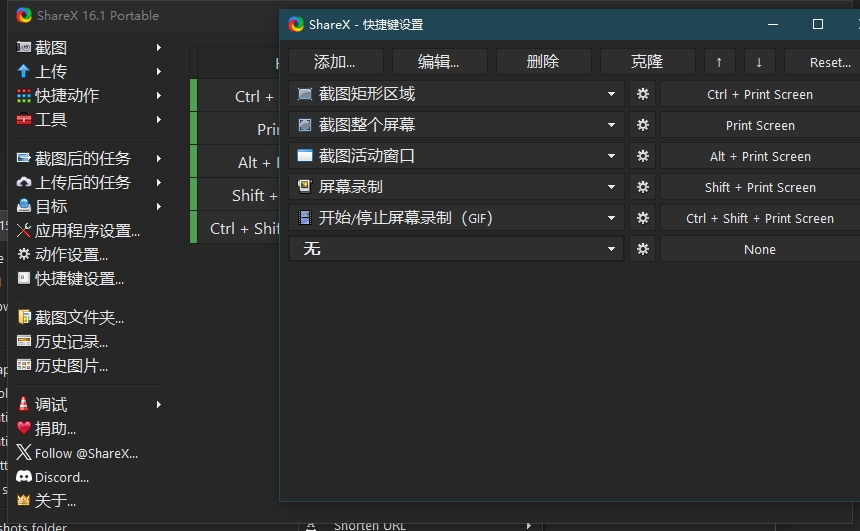Open 历史记录... from the main menu
Viewport: 860px width, 531px height.
click(90, 341)
